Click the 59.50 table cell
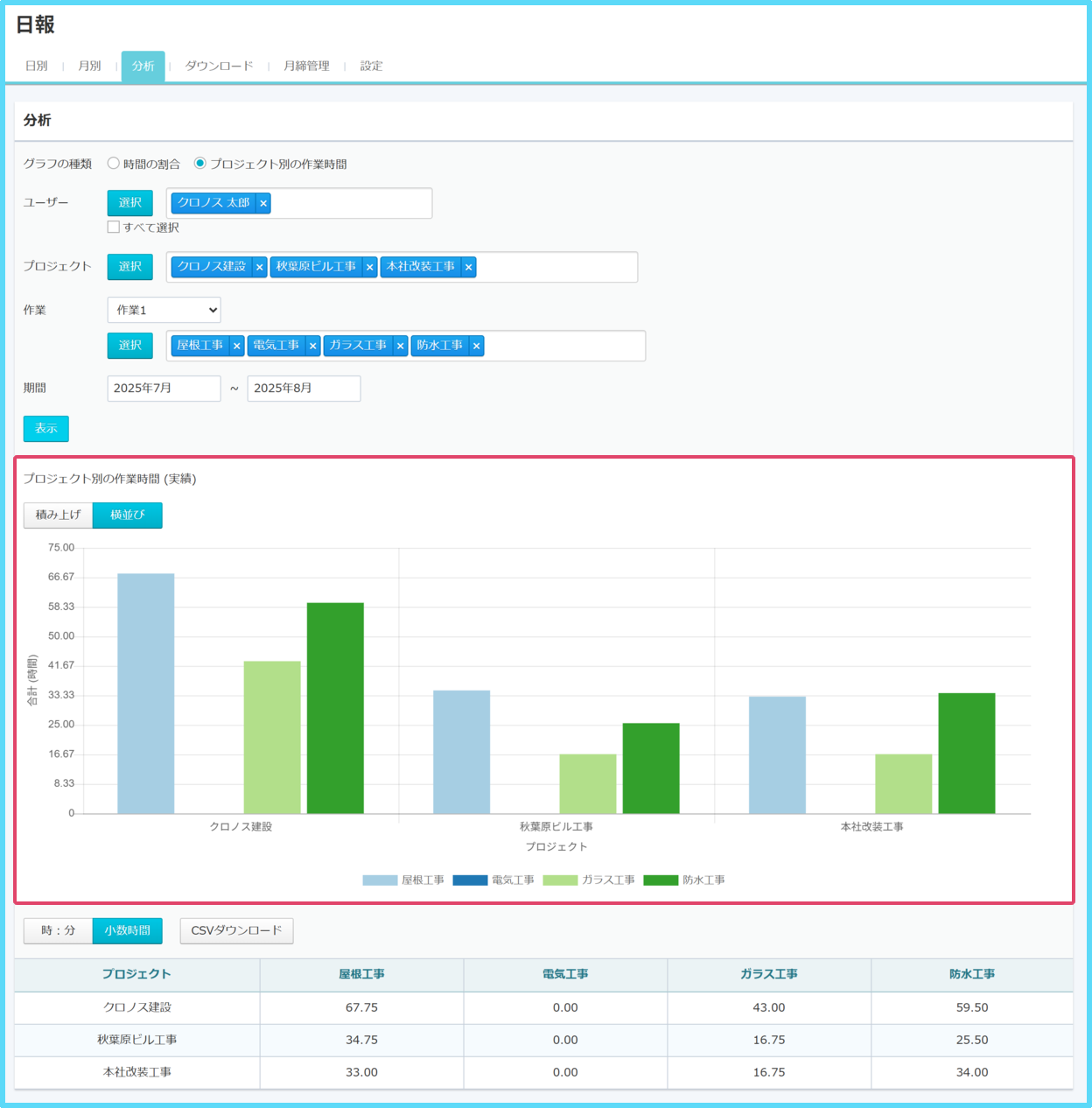 [x=972, y=1008]
